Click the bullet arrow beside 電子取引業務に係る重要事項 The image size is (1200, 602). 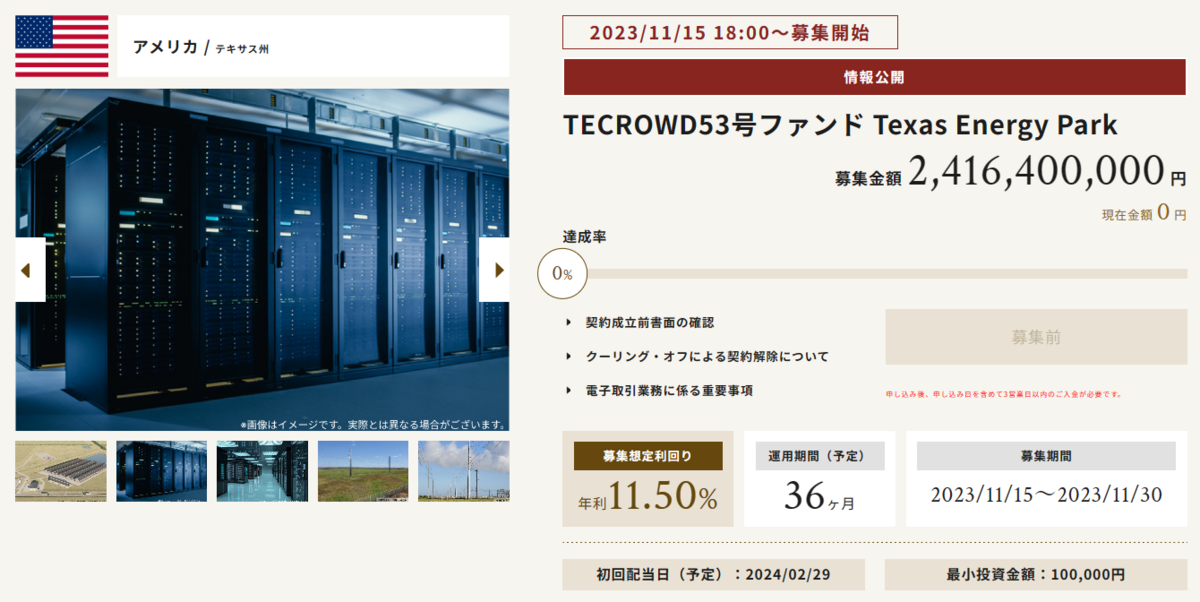[x=567, y=390]
